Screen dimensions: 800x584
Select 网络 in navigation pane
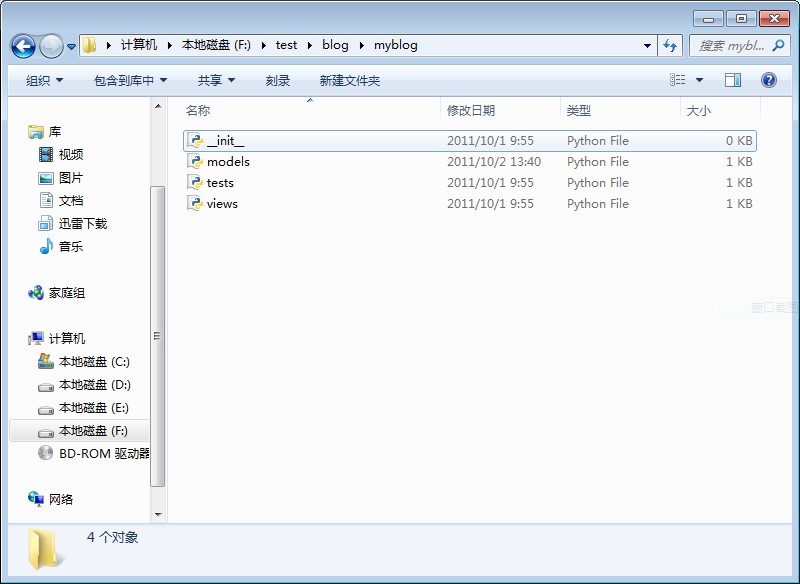tap(51, 499)
